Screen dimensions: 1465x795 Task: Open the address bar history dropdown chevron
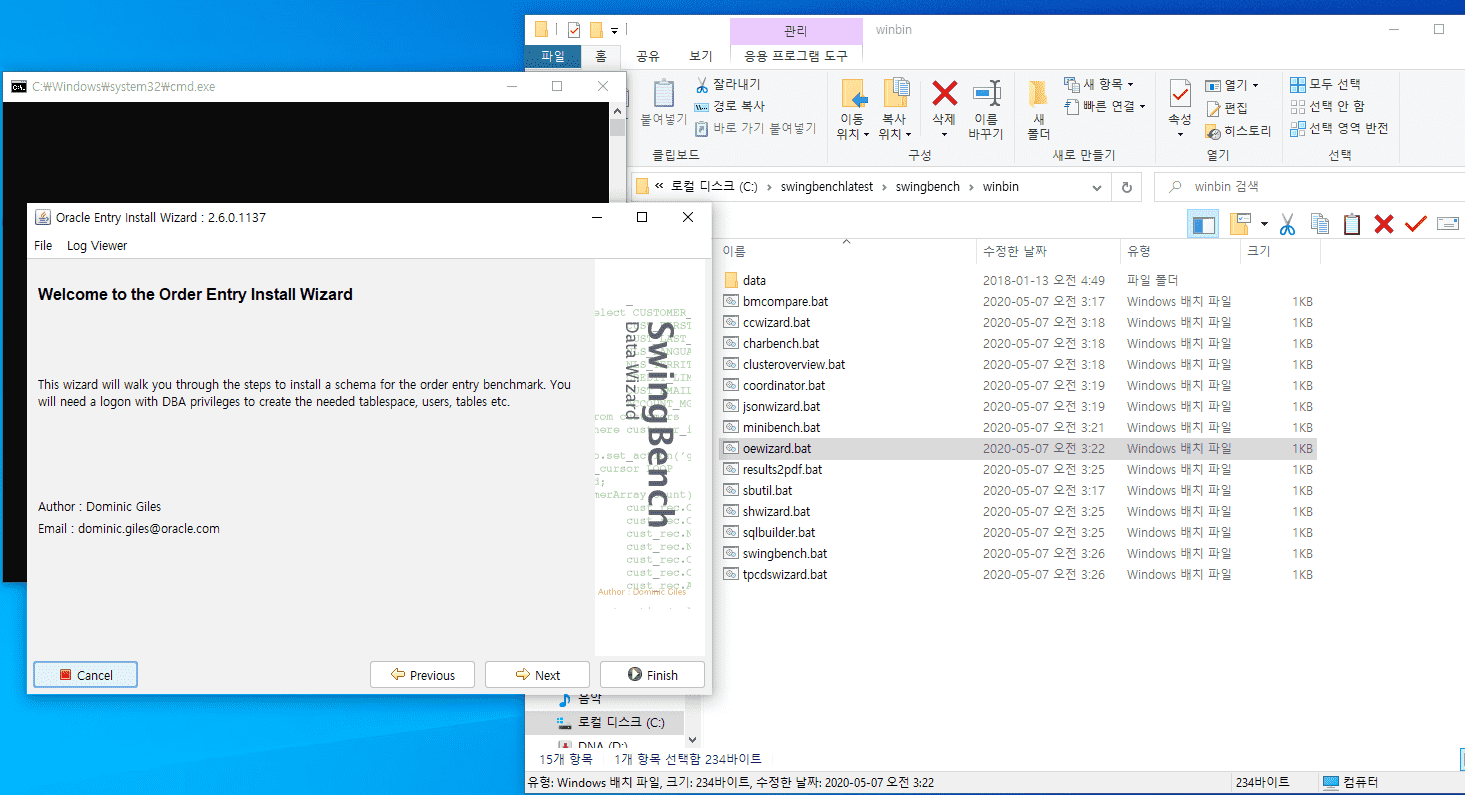(x=1097, y=187)
